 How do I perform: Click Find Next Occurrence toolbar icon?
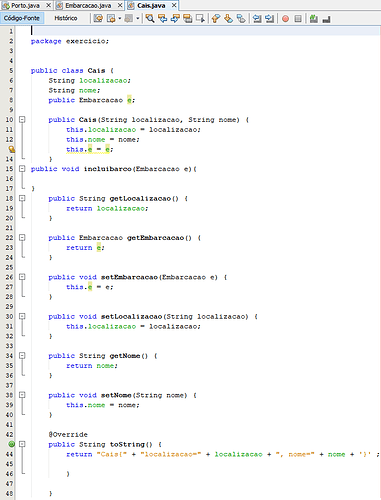(175, 18)
